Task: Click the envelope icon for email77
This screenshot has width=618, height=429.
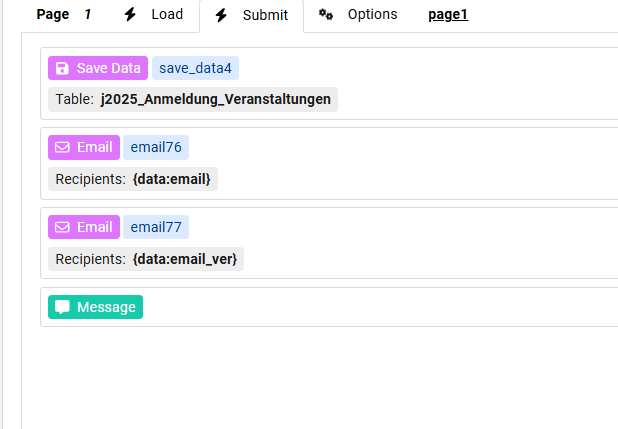Action: 62,227
